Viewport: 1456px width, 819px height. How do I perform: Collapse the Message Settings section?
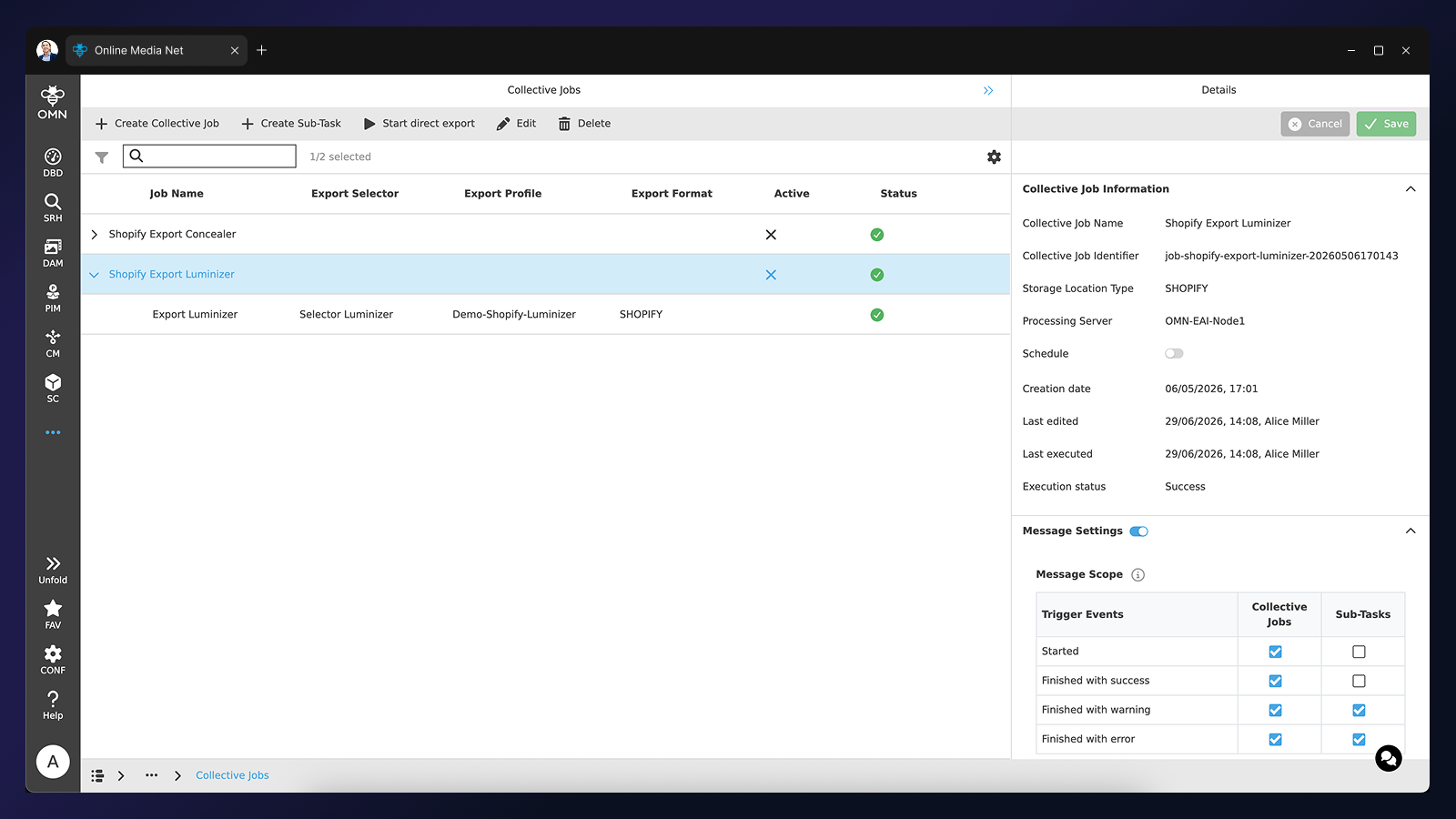pyautogui.click(x=1410, y=531)
